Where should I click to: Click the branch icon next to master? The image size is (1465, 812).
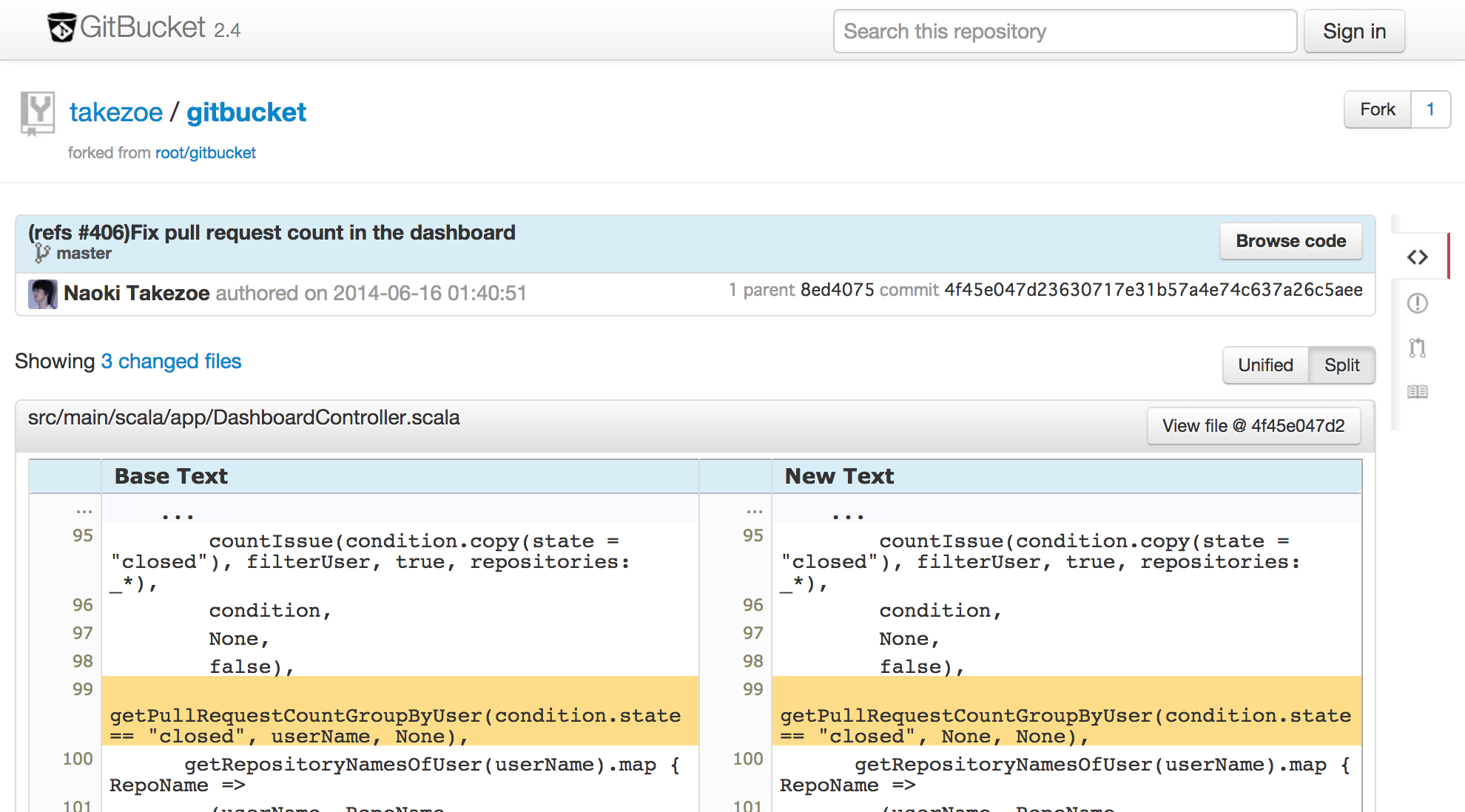coord(42,253)
